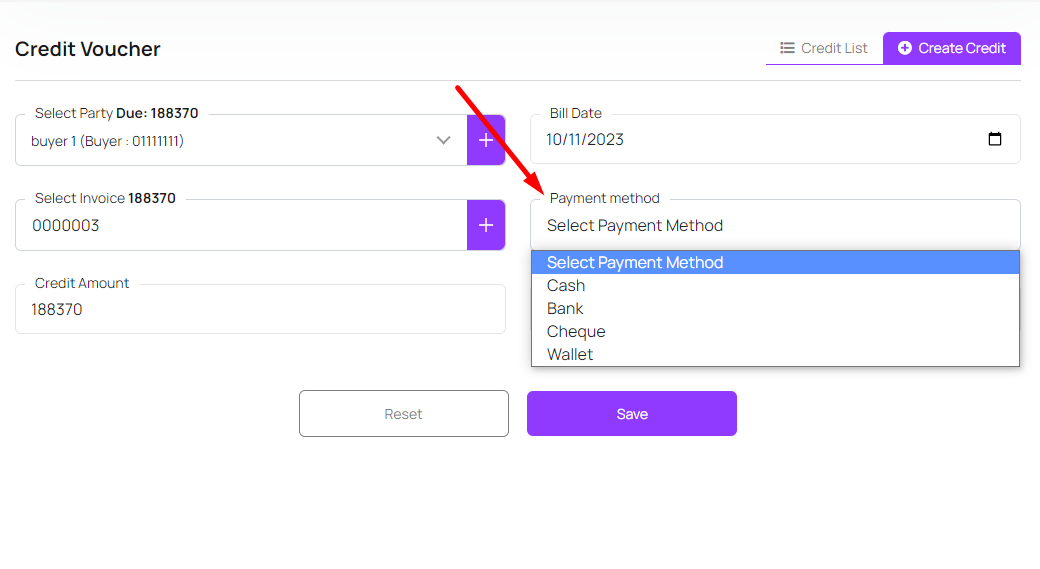Choose Bank from the payment method list
This screenshot has height=569, width=1040.
coord(565,309)
